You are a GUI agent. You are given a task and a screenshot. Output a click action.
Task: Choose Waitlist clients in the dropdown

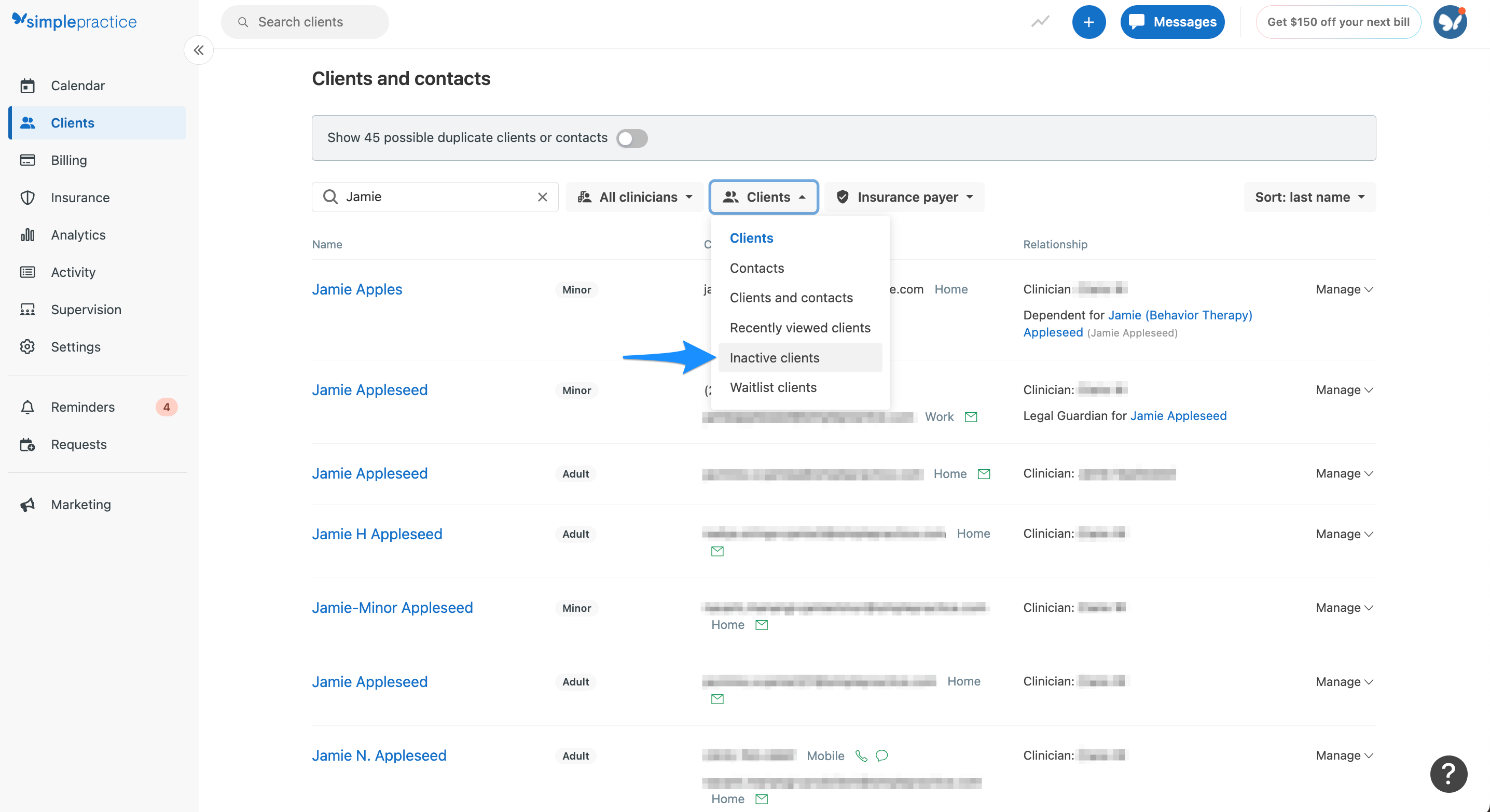[x=774, y=387]
